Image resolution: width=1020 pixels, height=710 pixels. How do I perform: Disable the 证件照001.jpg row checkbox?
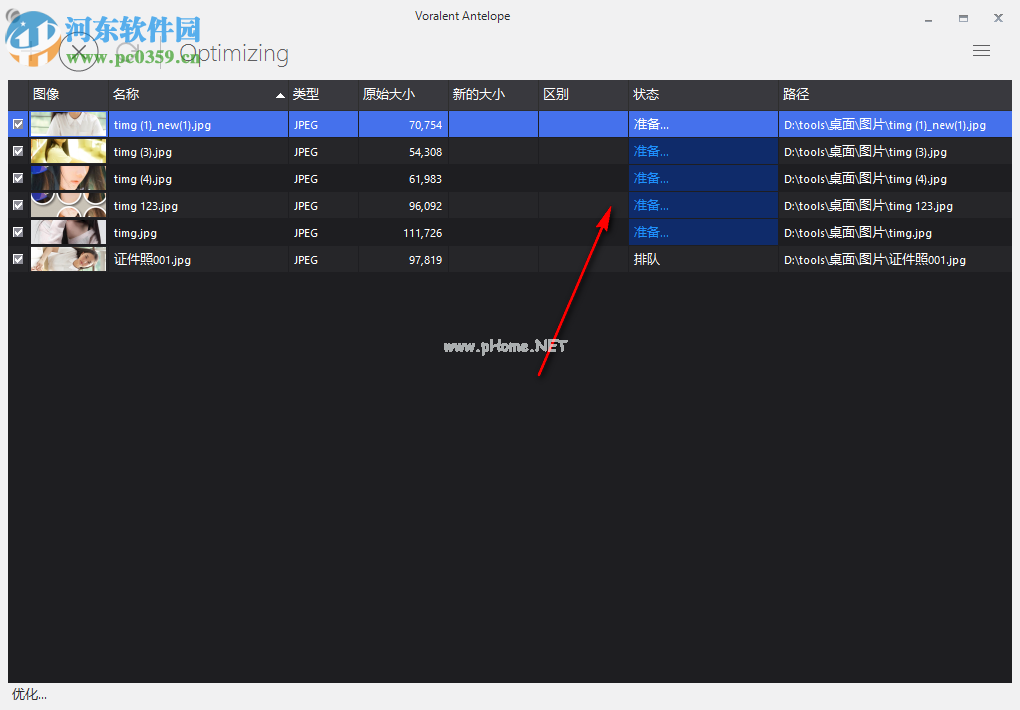coord(18,260)
